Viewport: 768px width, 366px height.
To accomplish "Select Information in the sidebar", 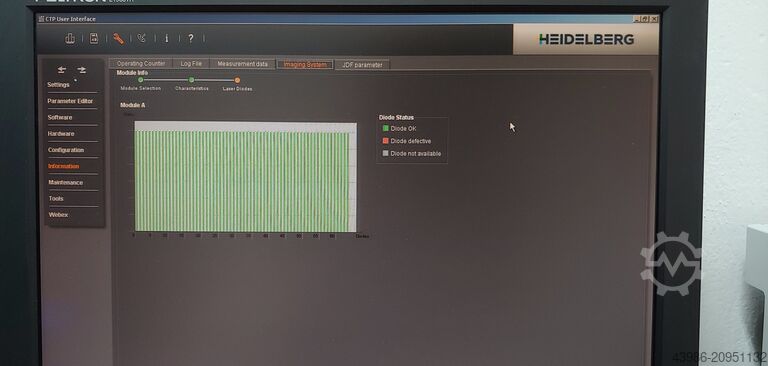I will 63,166.
